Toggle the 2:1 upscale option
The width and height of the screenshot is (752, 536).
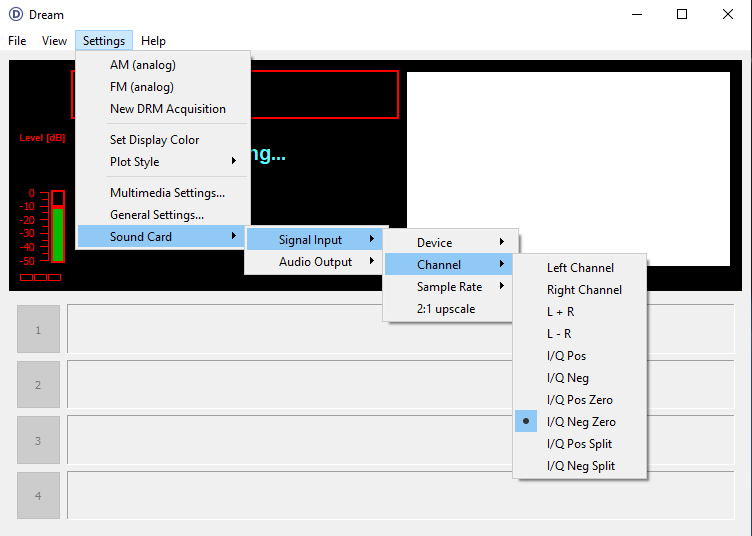446,309
